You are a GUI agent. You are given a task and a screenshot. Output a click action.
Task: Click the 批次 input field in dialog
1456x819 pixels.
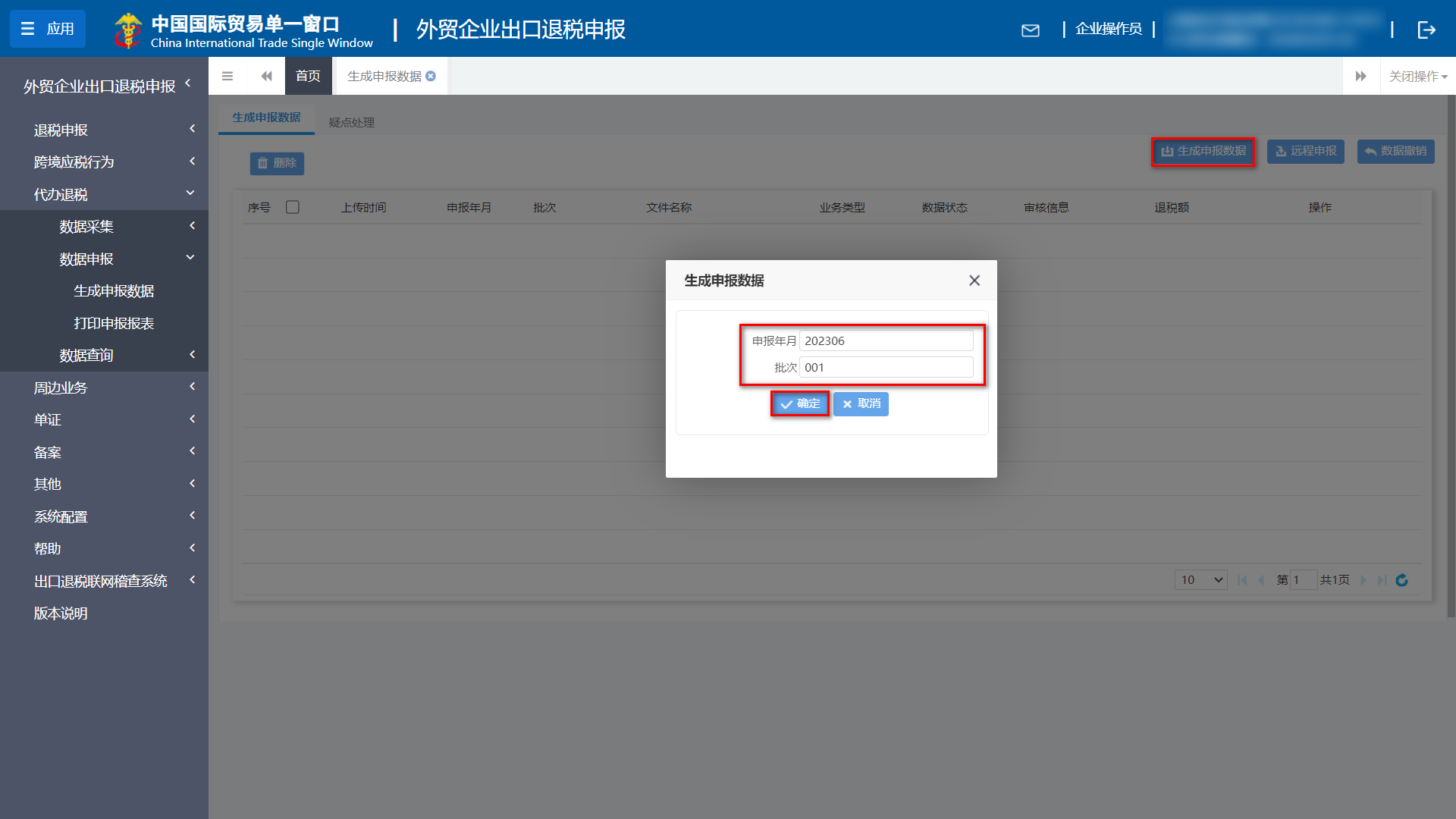pyautogui.click(x=886, y=367)
